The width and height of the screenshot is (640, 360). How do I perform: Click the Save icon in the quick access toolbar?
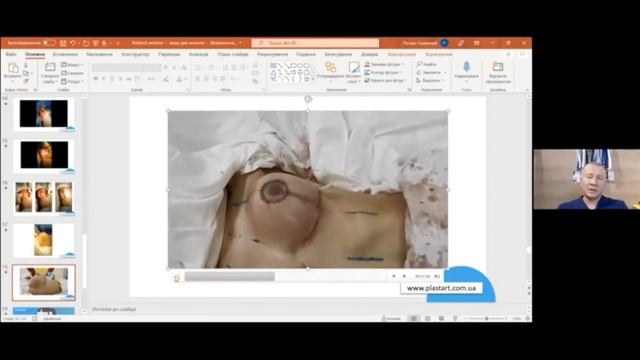tap(63, 43)
